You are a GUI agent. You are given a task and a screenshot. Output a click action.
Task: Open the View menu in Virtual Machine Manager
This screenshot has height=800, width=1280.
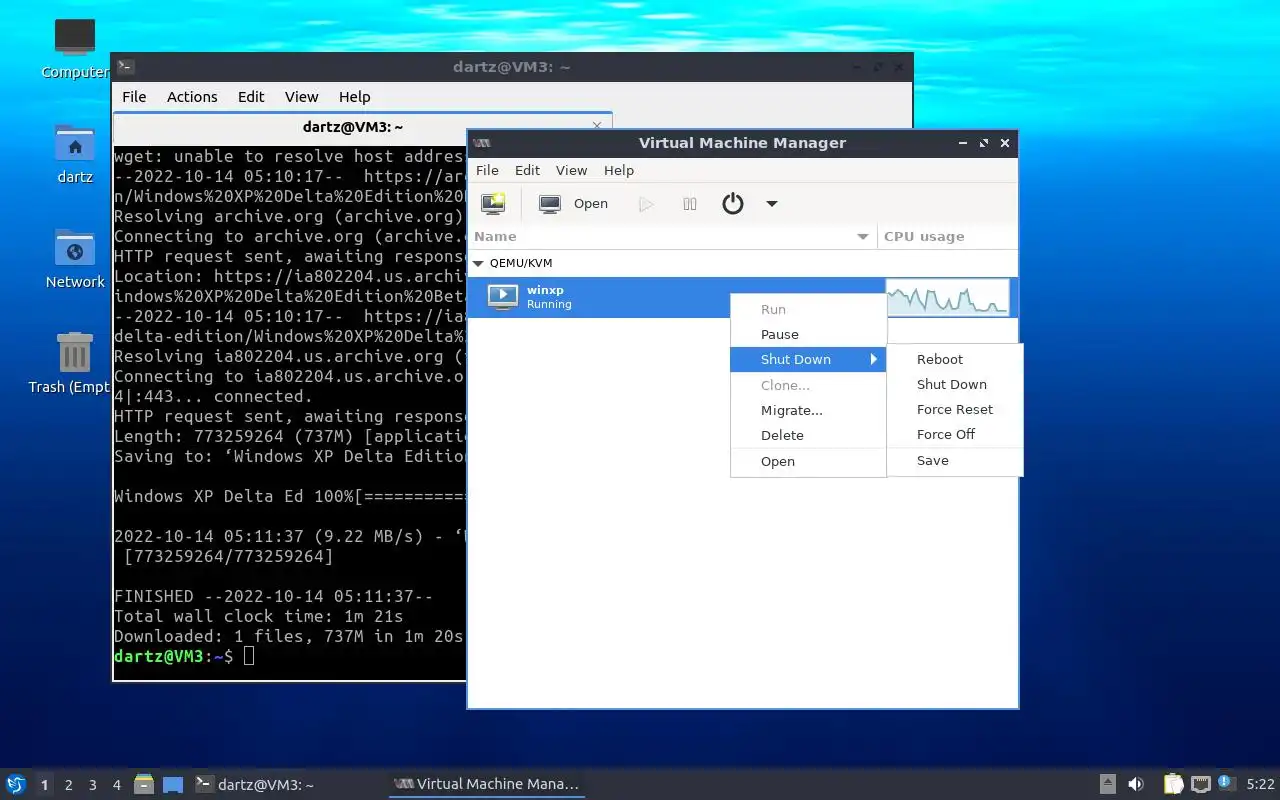(x=571, y=171)
